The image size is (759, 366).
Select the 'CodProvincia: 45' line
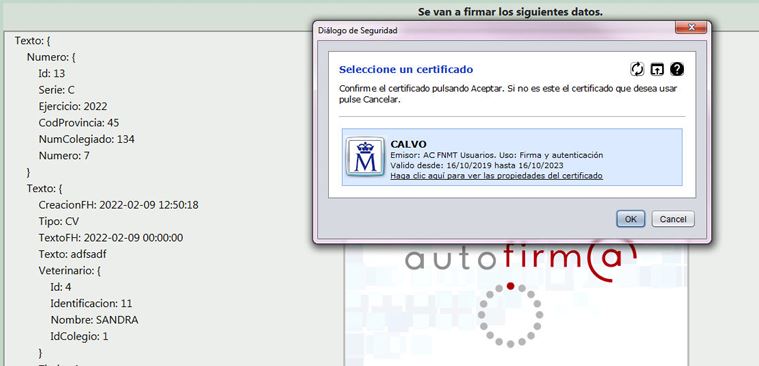(79, 123)
